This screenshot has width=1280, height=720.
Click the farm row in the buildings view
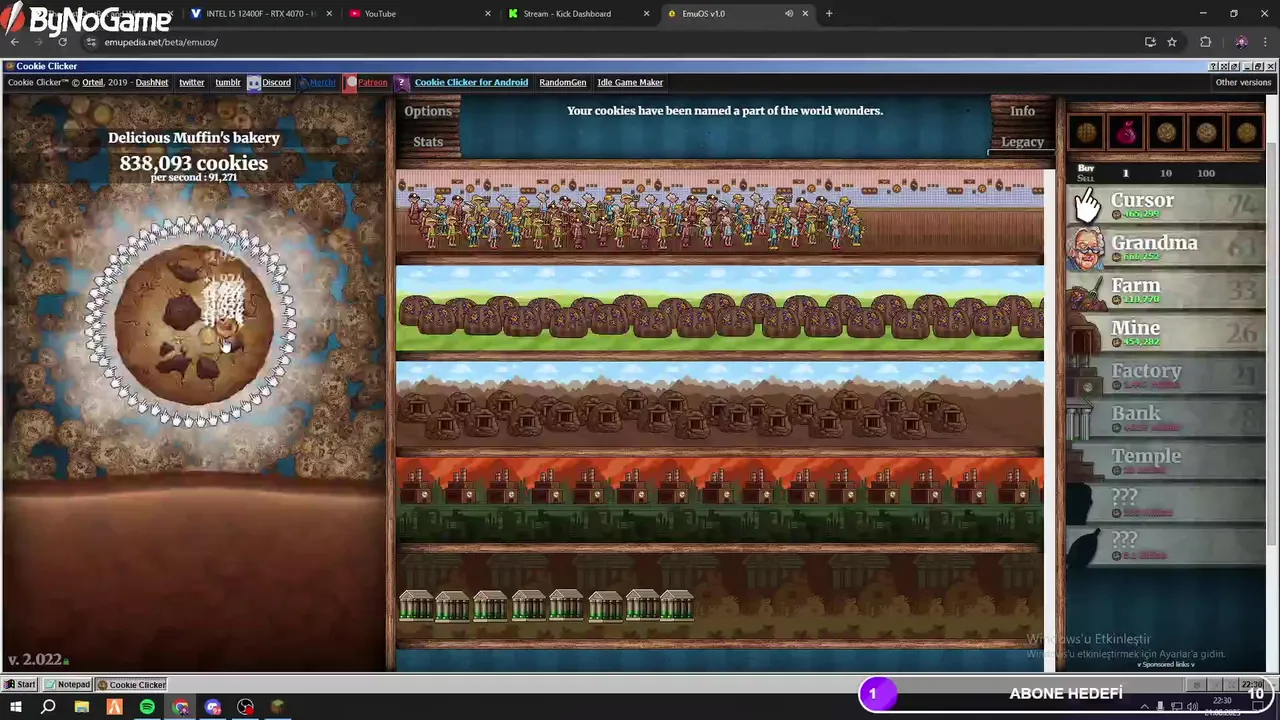click(719, 309)
